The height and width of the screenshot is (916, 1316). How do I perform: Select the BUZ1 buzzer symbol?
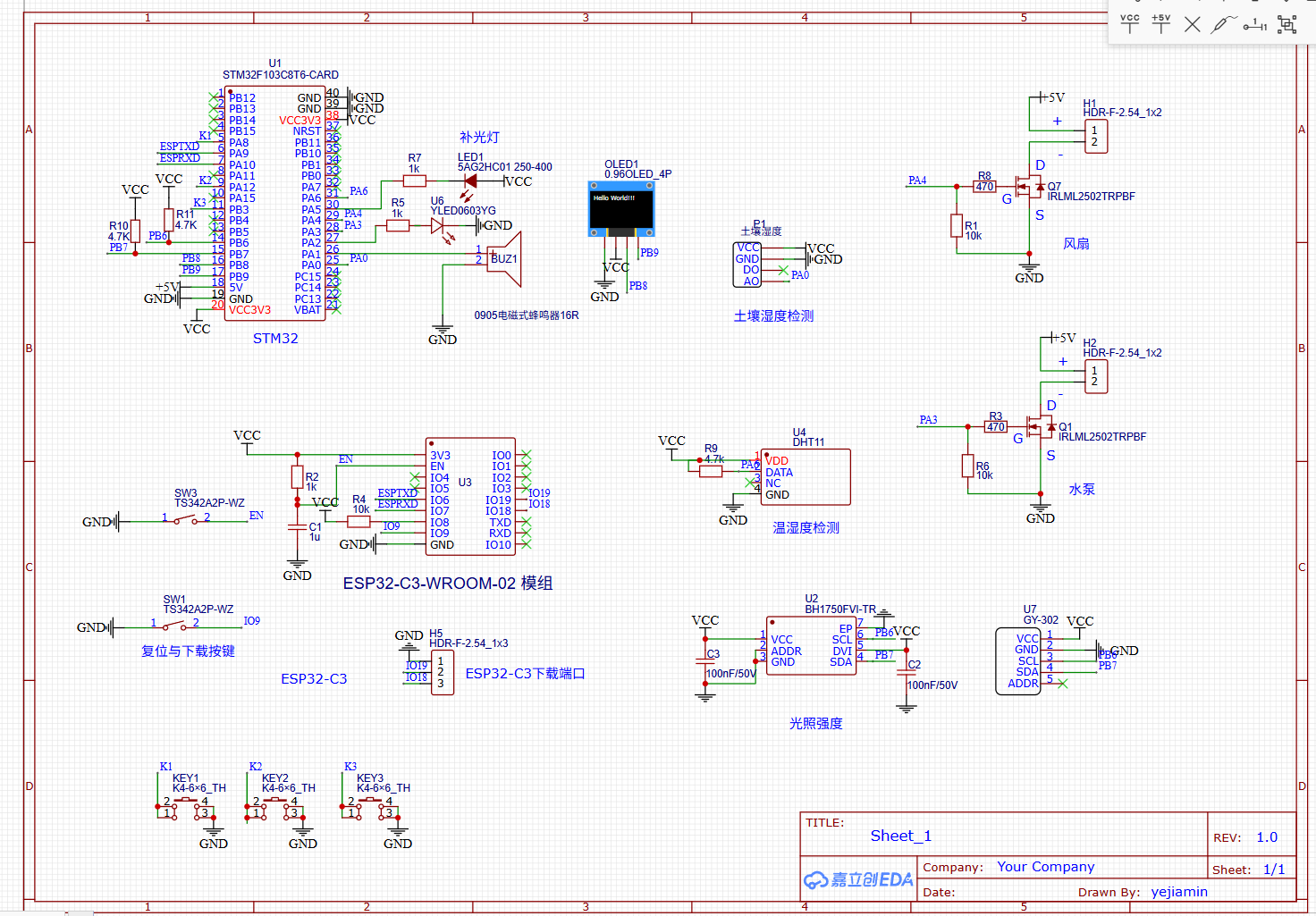pyautogui.click(x=504, y=259)
